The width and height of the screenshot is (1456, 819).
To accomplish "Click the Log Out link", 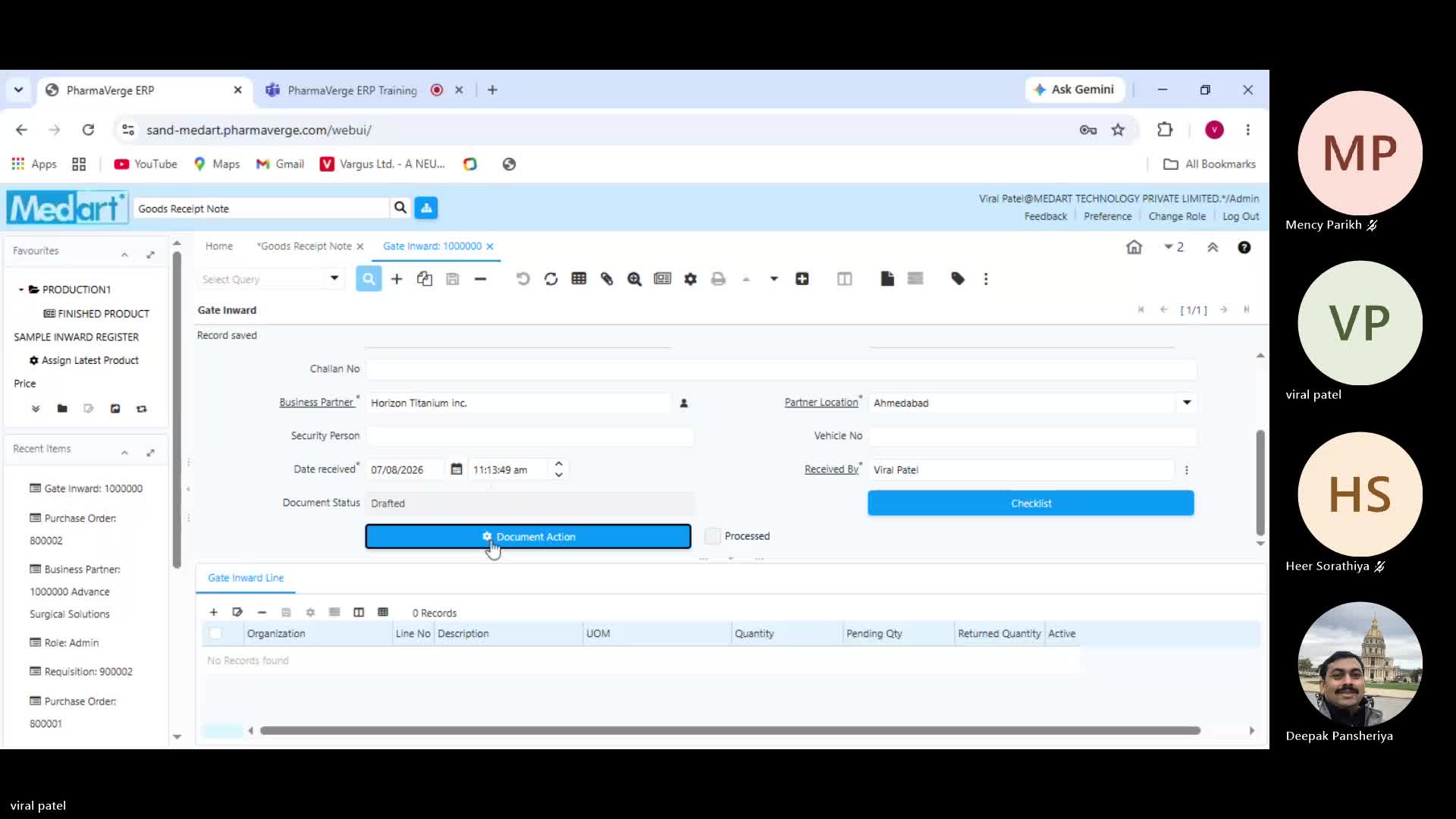I will coord(1240,216).
